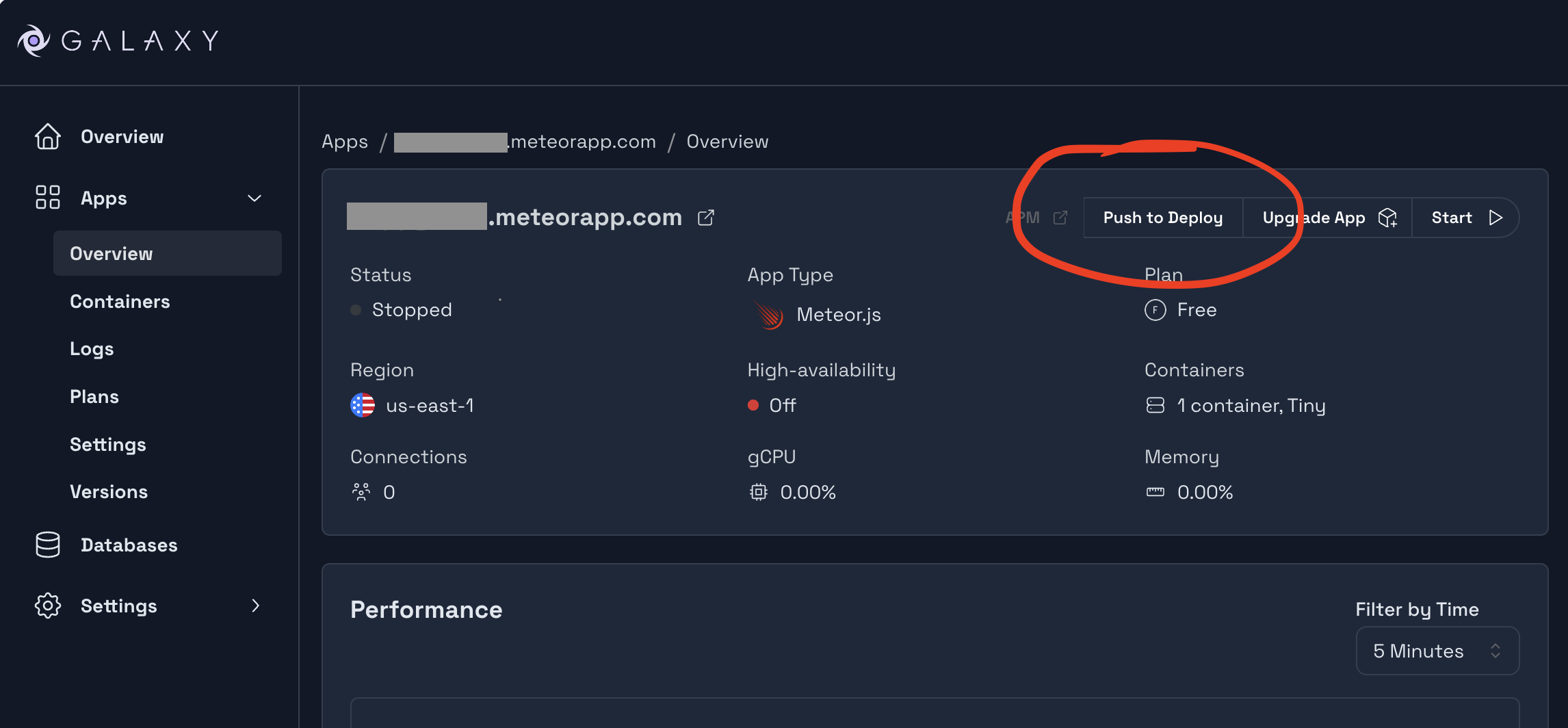Open app Settings under Apps
Viewport: 1568px width, 728px height.
pyautogui.click(x=108, y=444)
